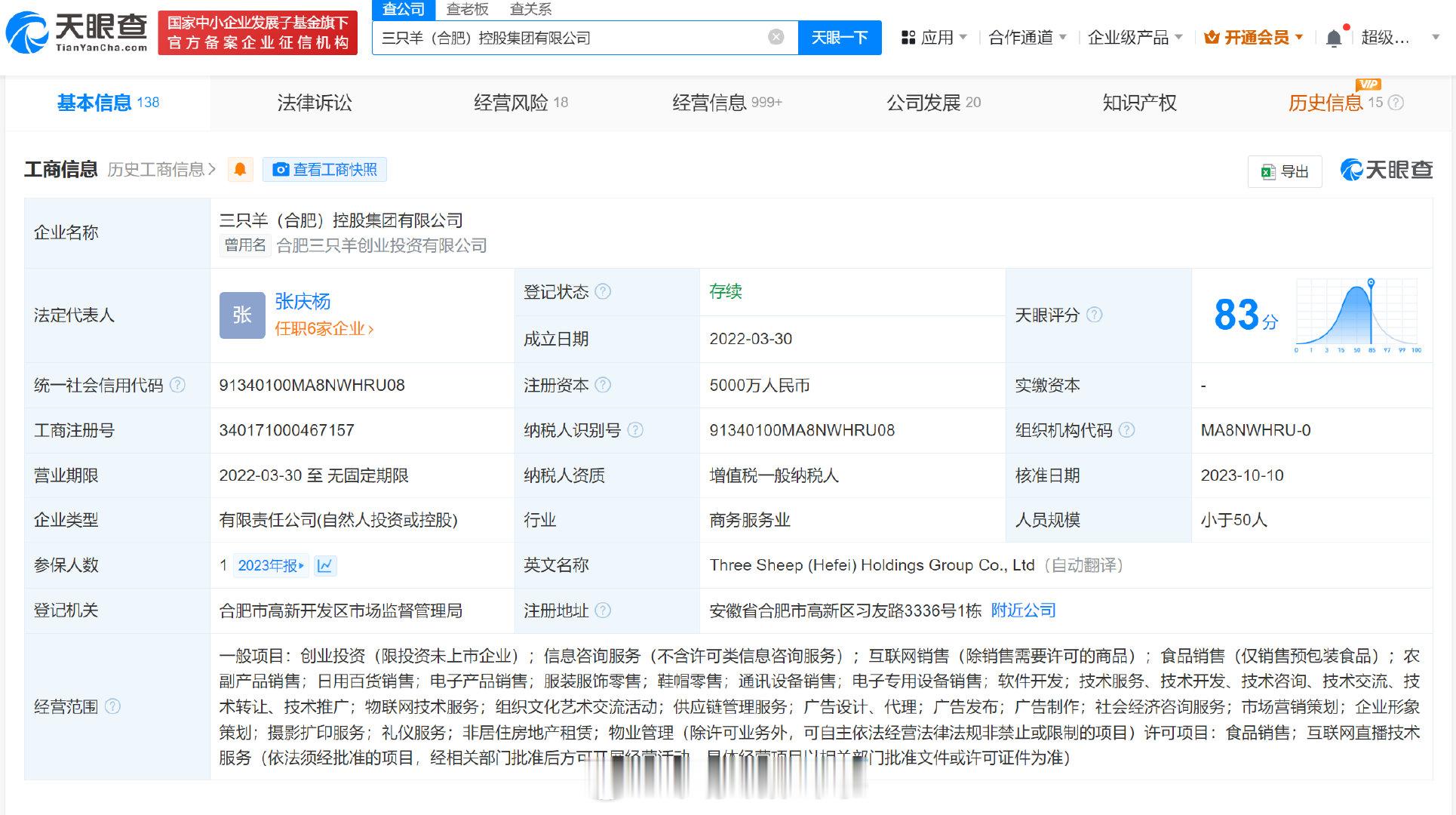Click the red 国家中小企业发展子基金旗下 banner
The width and height of the screenshot is (1456, 815).
click(258, 32)
